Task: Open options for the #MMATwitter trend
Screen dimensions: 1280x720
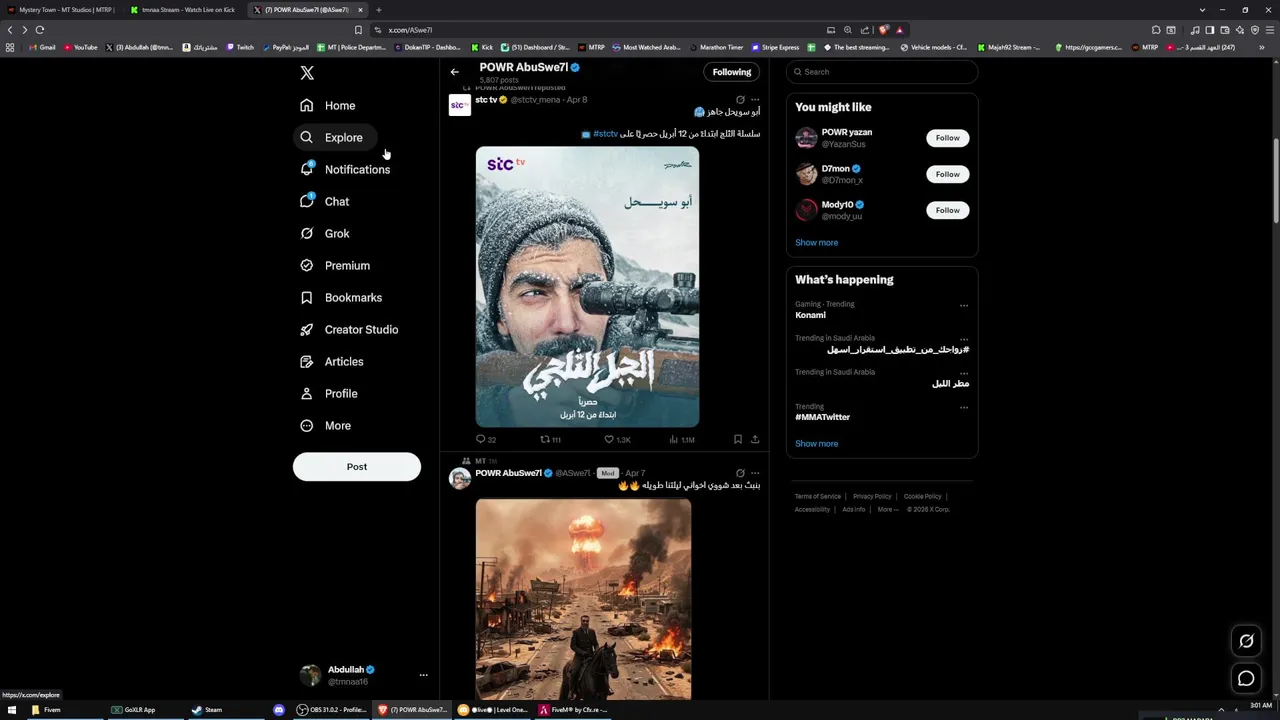Action: click(x=964, y=407)
